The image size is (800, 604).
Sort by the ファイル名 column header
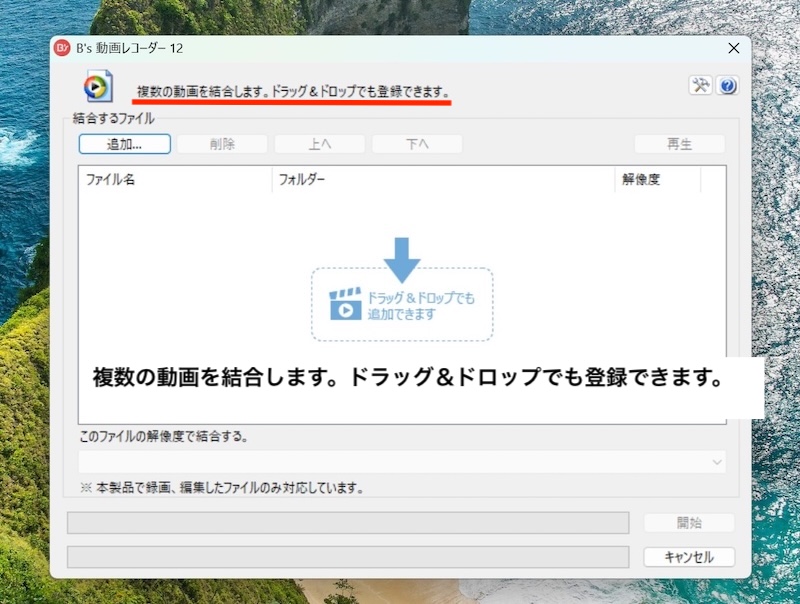[174, 180]
